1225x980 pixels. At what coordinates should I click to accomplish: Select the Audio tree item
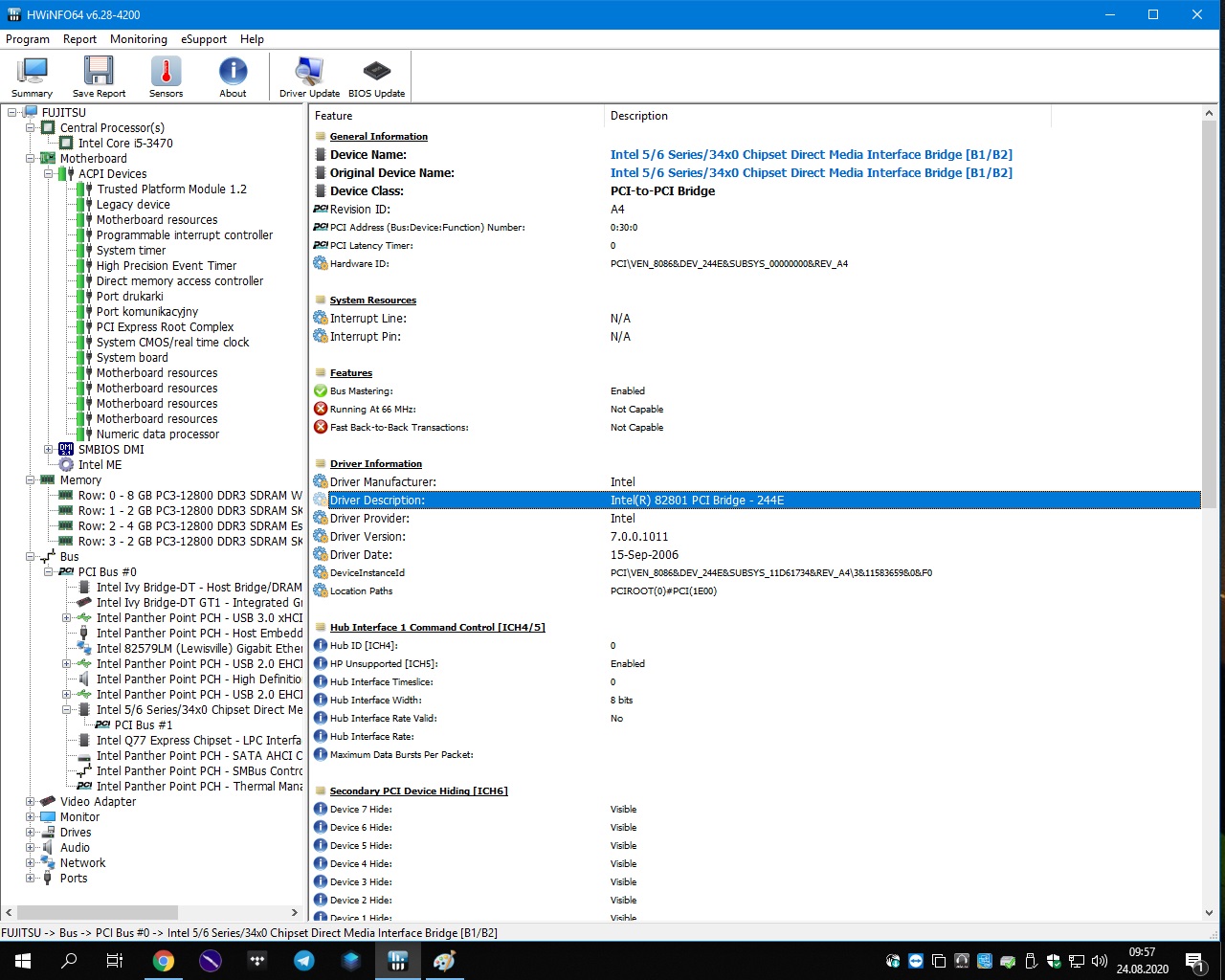[x=75, y=848]
